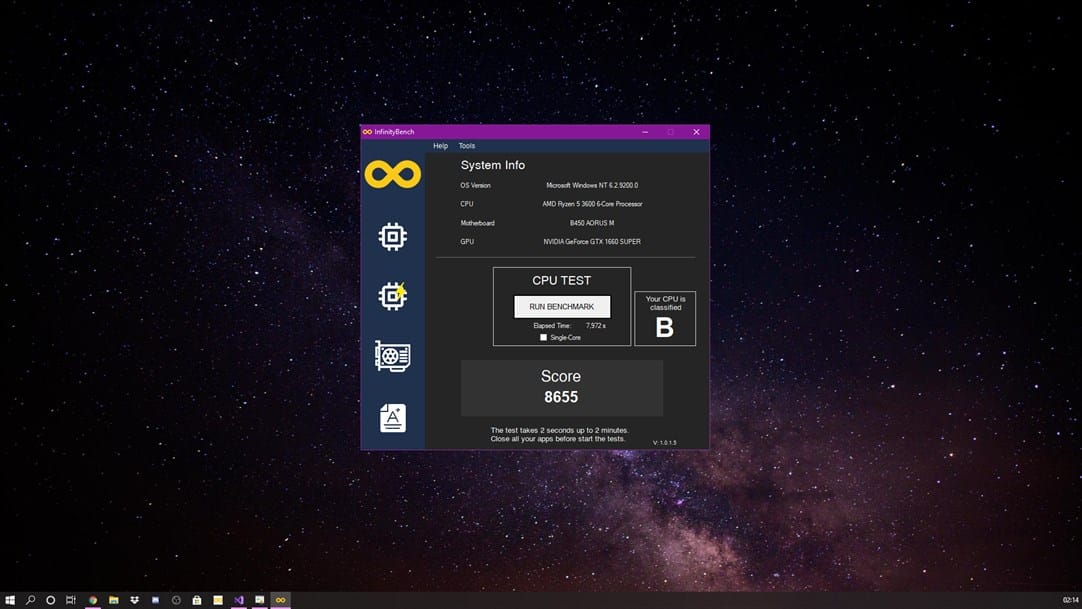
Task: Enable the Single-Core checkbox
Action: (543, 338)
